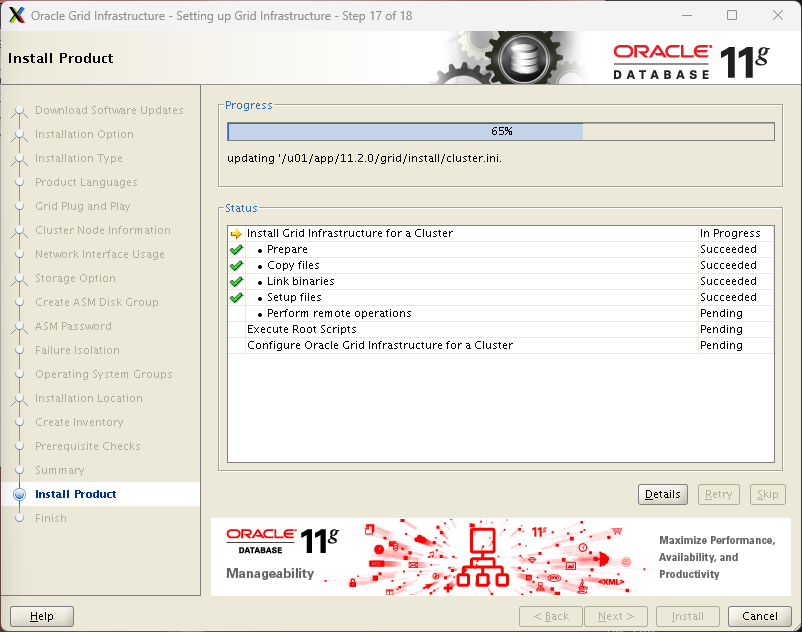Select Install Product step label

pos(76,494)
